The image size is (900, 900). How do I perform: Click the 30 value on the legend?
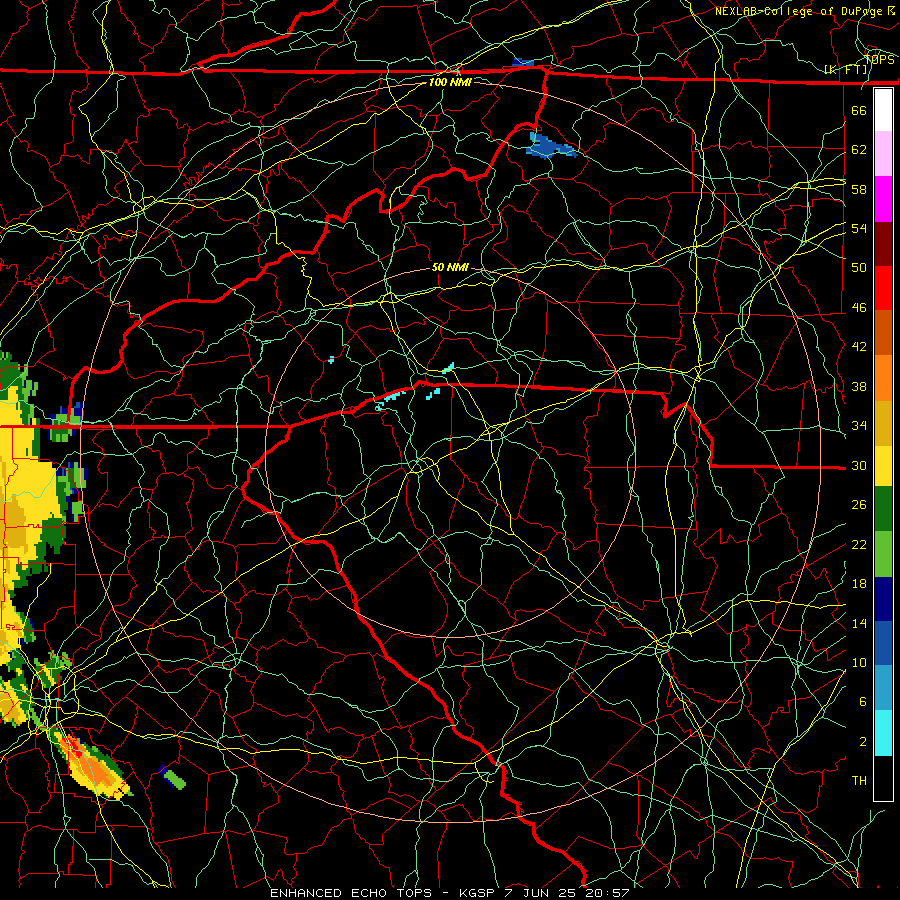[x=859, y=465]
